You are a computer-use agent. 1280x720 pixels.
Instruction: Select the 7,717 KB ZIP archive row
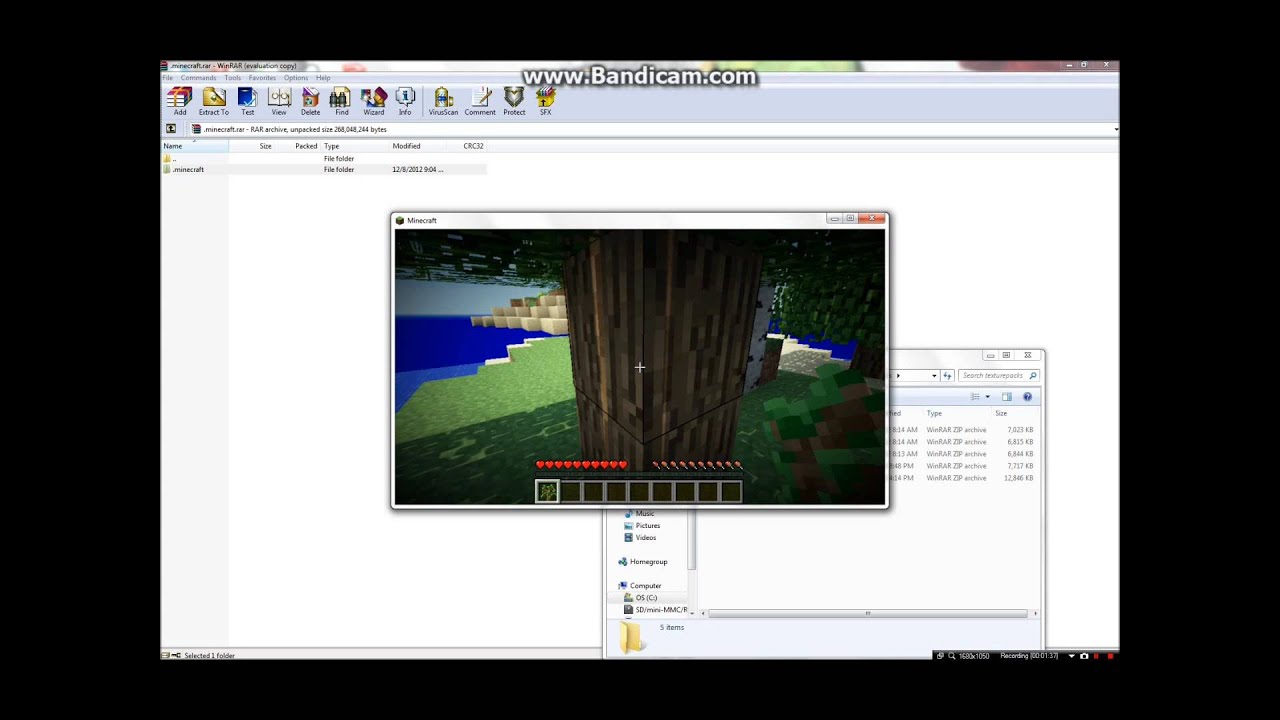click(x=964, y=466)
